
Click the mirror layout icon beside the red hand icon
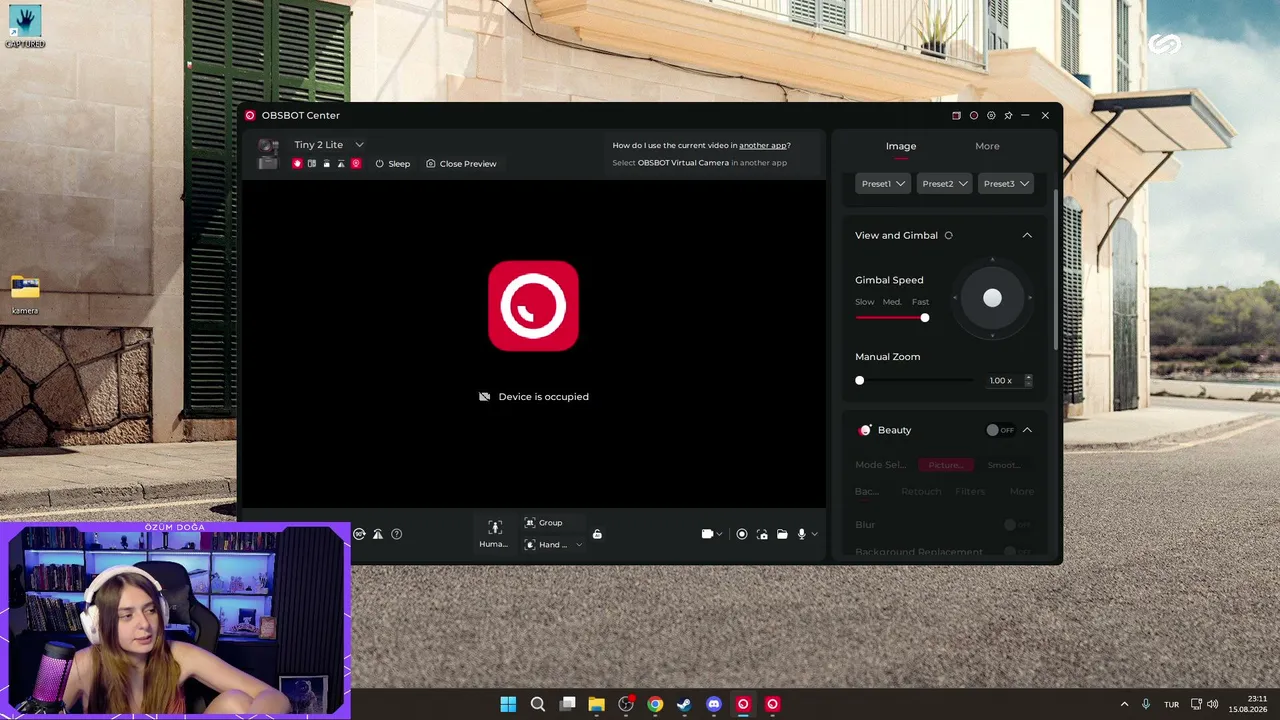tap(312, 163)
